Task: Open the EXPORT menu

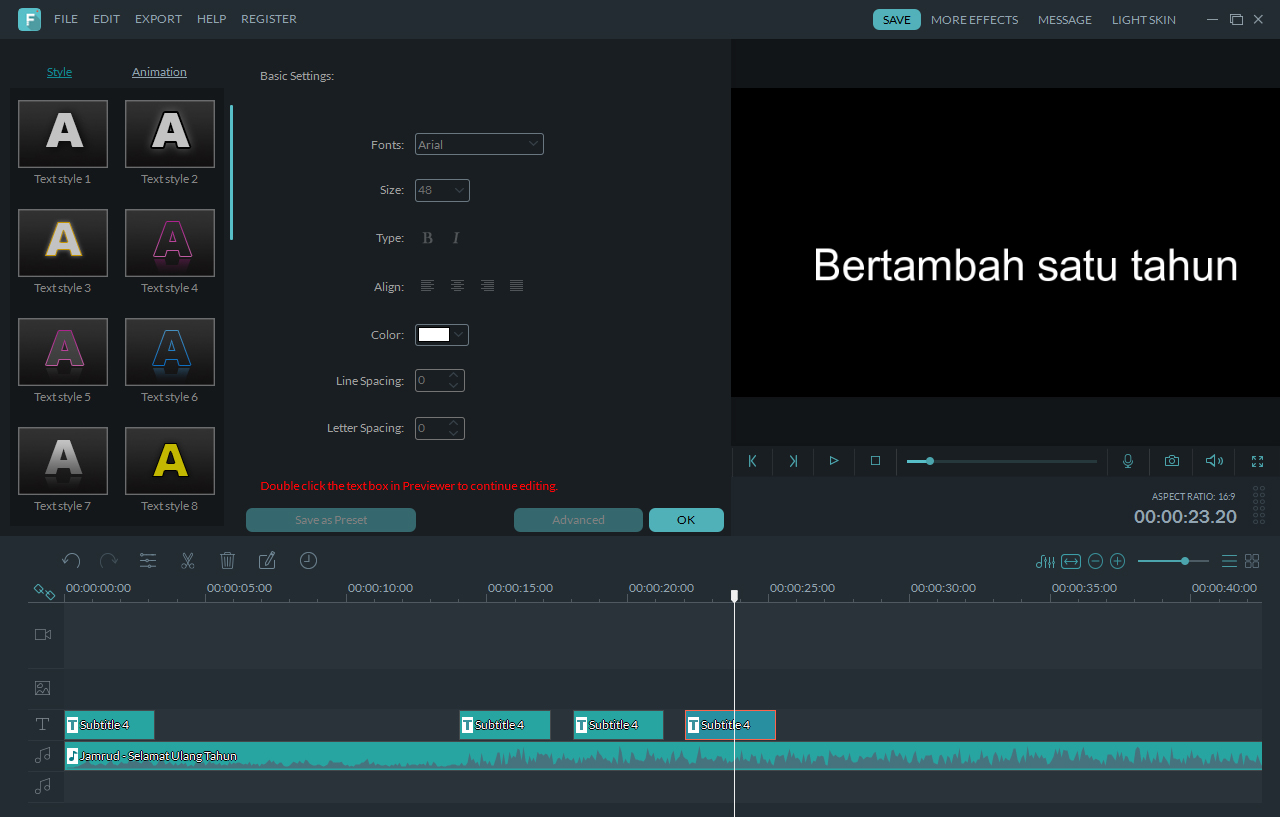Action: [x=158, y=19]
